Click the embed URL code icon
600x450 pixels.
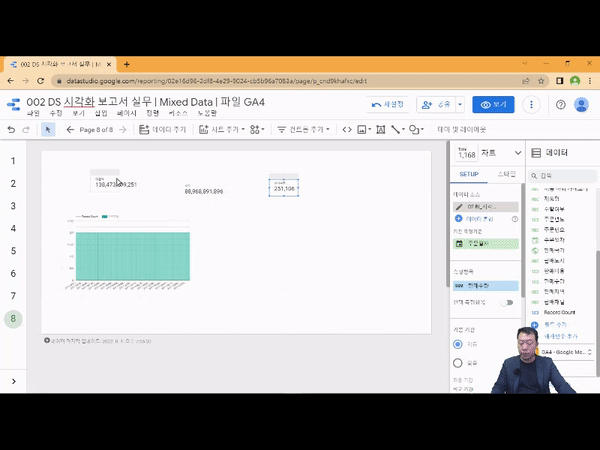(347, 129)
